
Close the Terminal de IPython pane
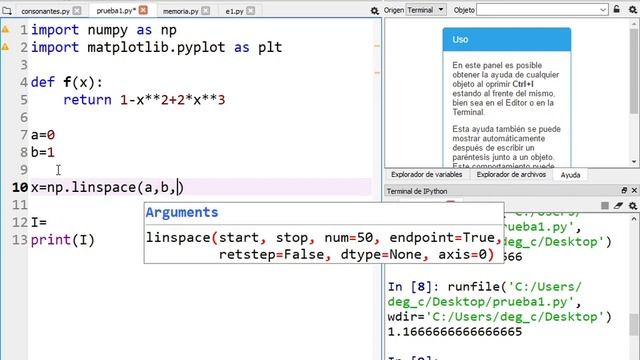point(634,191)
